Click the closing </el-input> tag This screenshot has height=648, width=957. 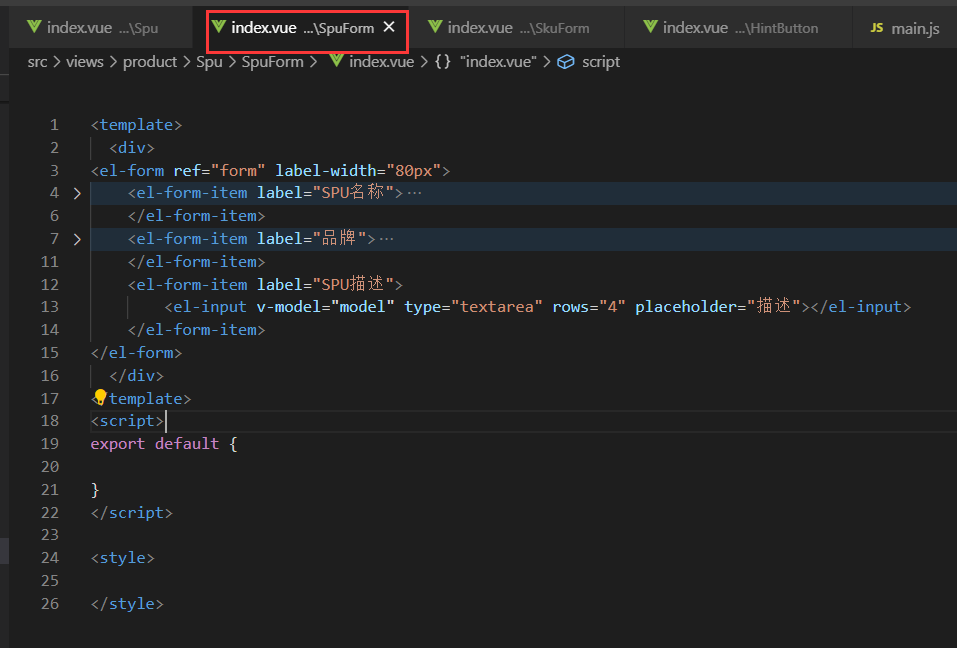pyautogui.click(x=861, y=307)
